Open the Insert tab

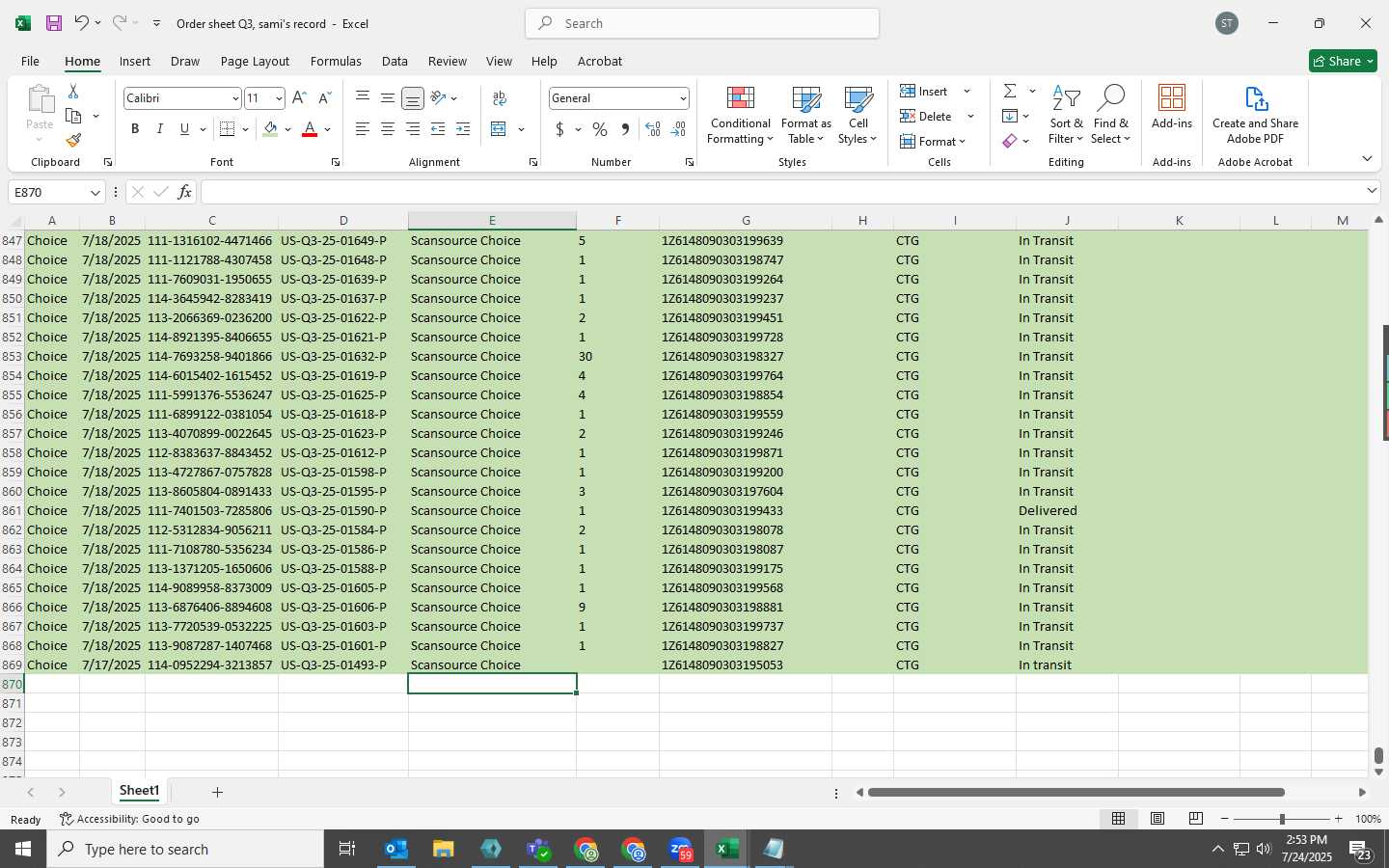[x=135, y=61]
